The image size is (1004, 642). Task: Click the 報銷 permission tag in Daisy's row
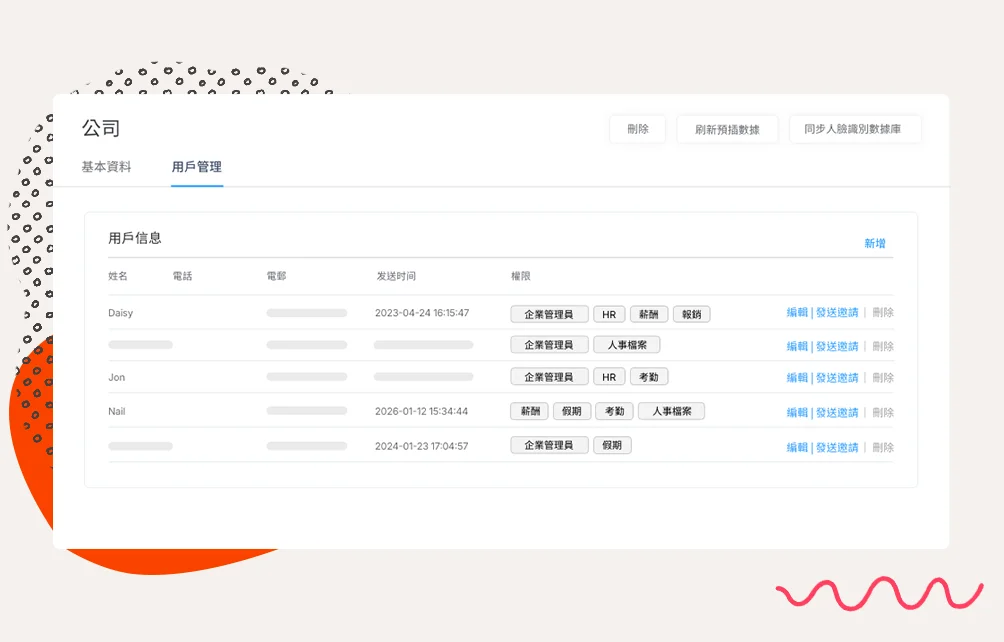click(x=691, y=314)
